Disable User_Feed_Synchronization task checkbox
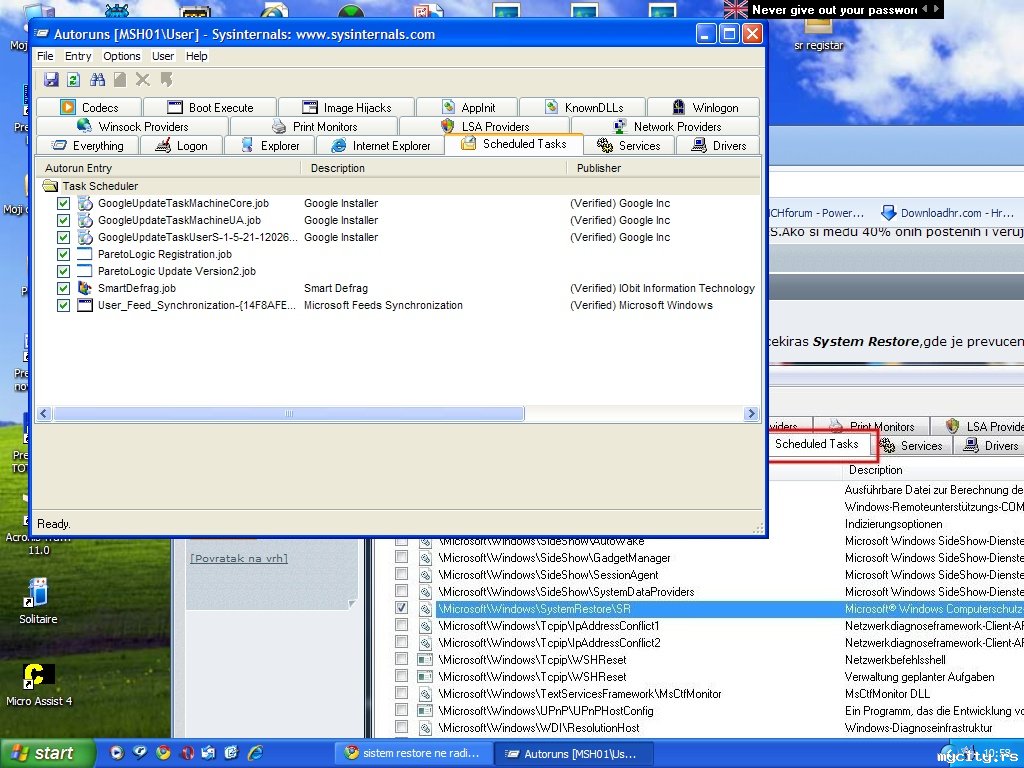The width and height of the screenshot is (1024, 768). tap(63, 305)
